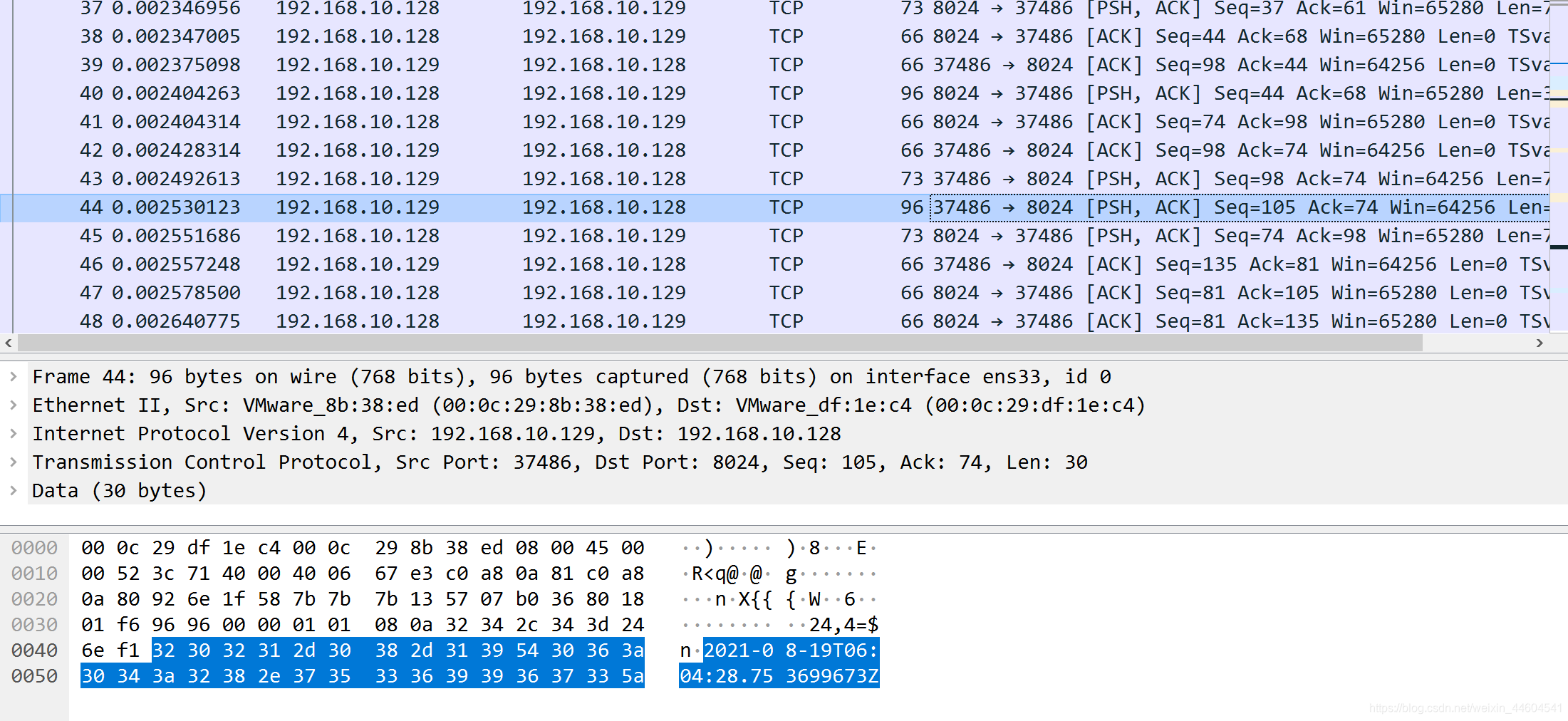Click length 96 cell in packet 40
Image resolution: width=1568 pixels, height=721 pixels.
(912, 93)
